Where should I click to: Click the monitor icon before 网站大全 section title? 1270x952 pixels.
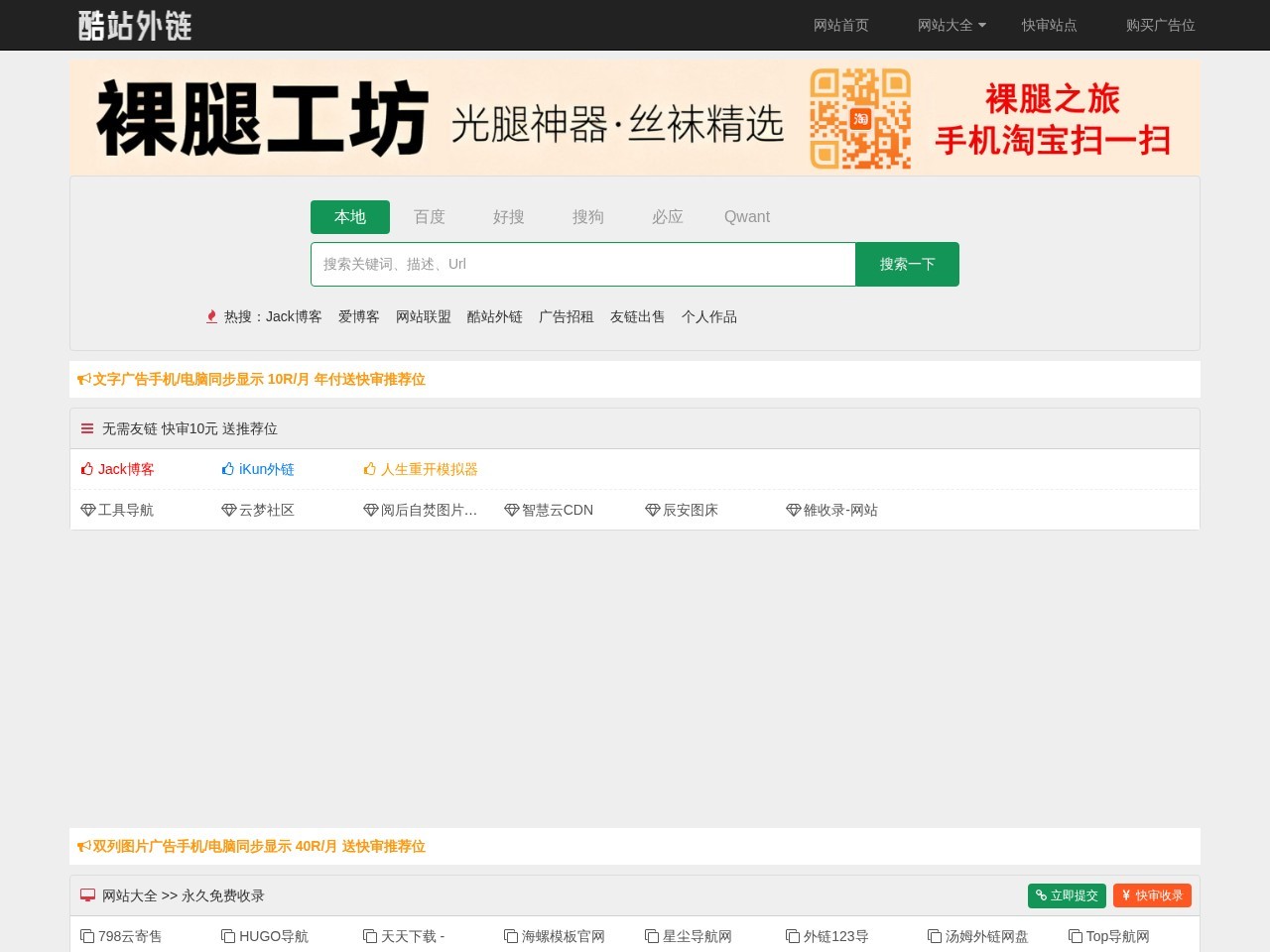click(x=87, y=894)
